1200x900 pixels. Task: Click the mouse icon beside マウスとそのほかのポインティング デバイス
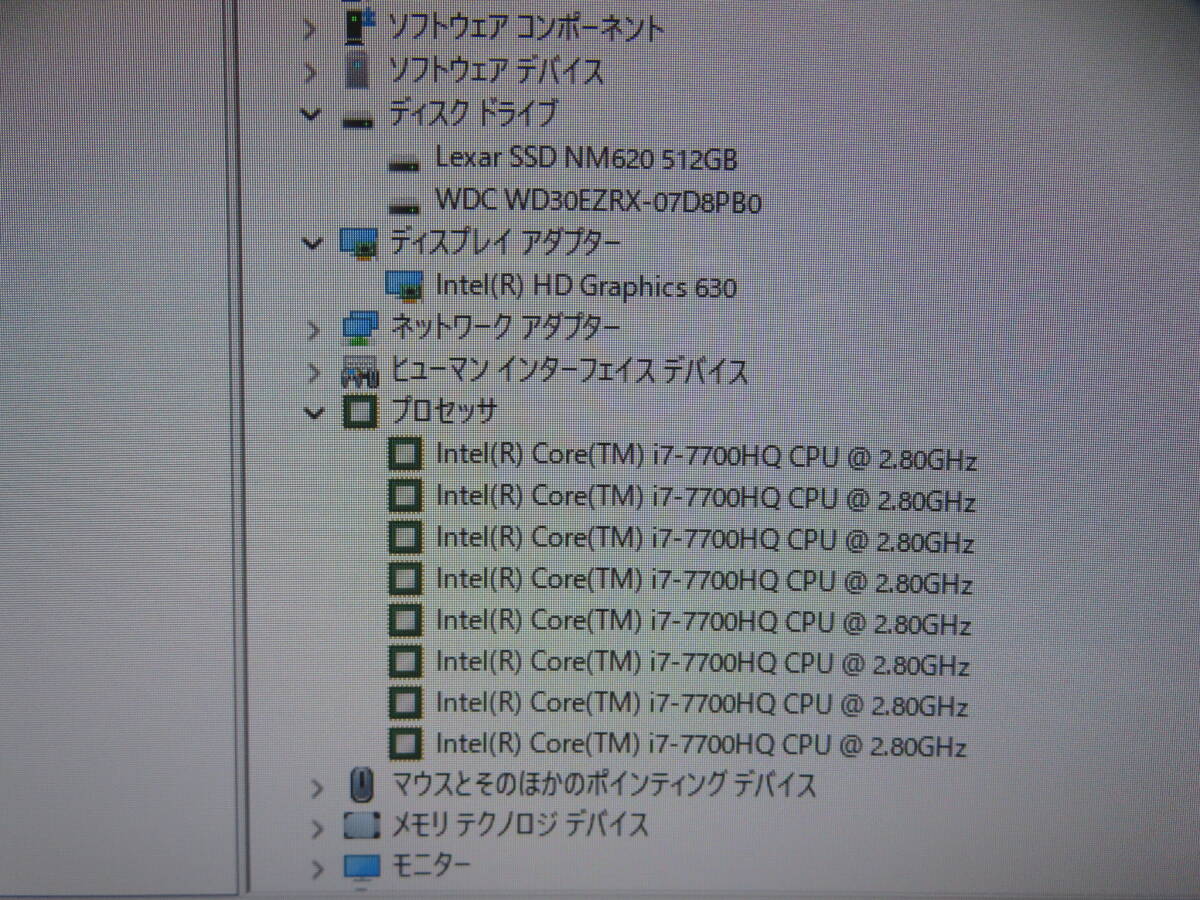tap(362, 784)
